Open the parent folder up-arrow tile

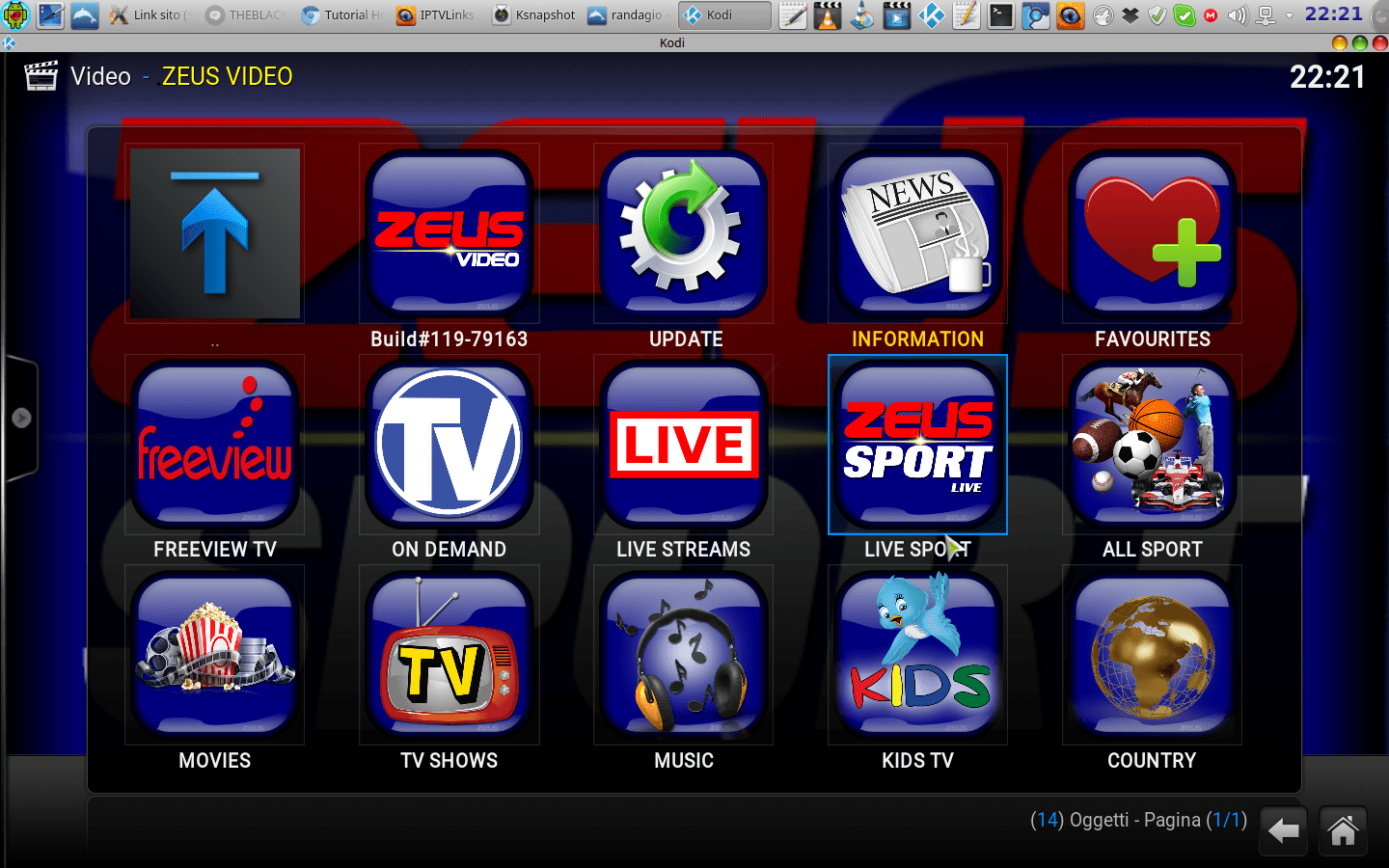pyautogui.click(x=215, y=233)
